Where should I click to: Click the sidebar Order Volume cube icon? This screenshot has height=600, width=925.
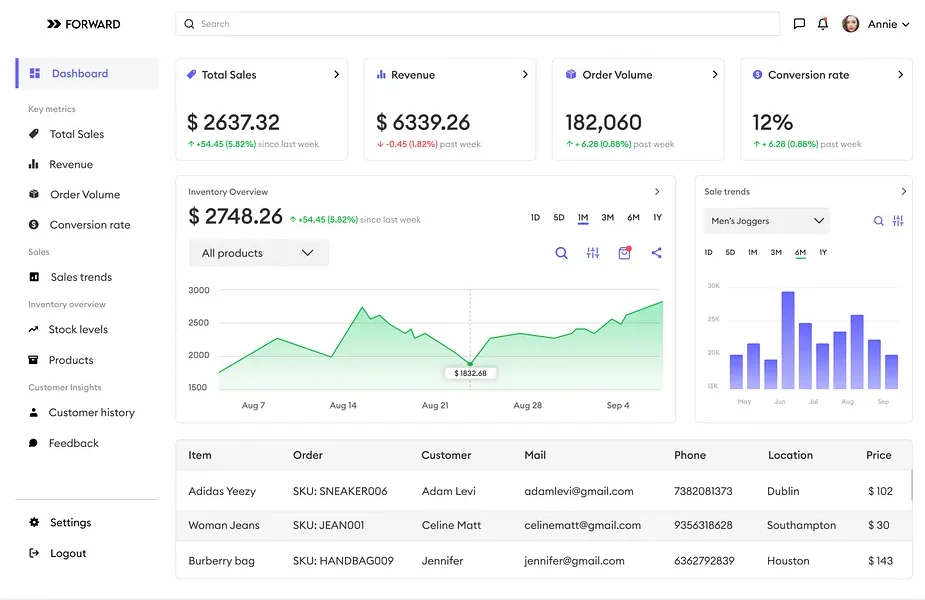point(34,194)
